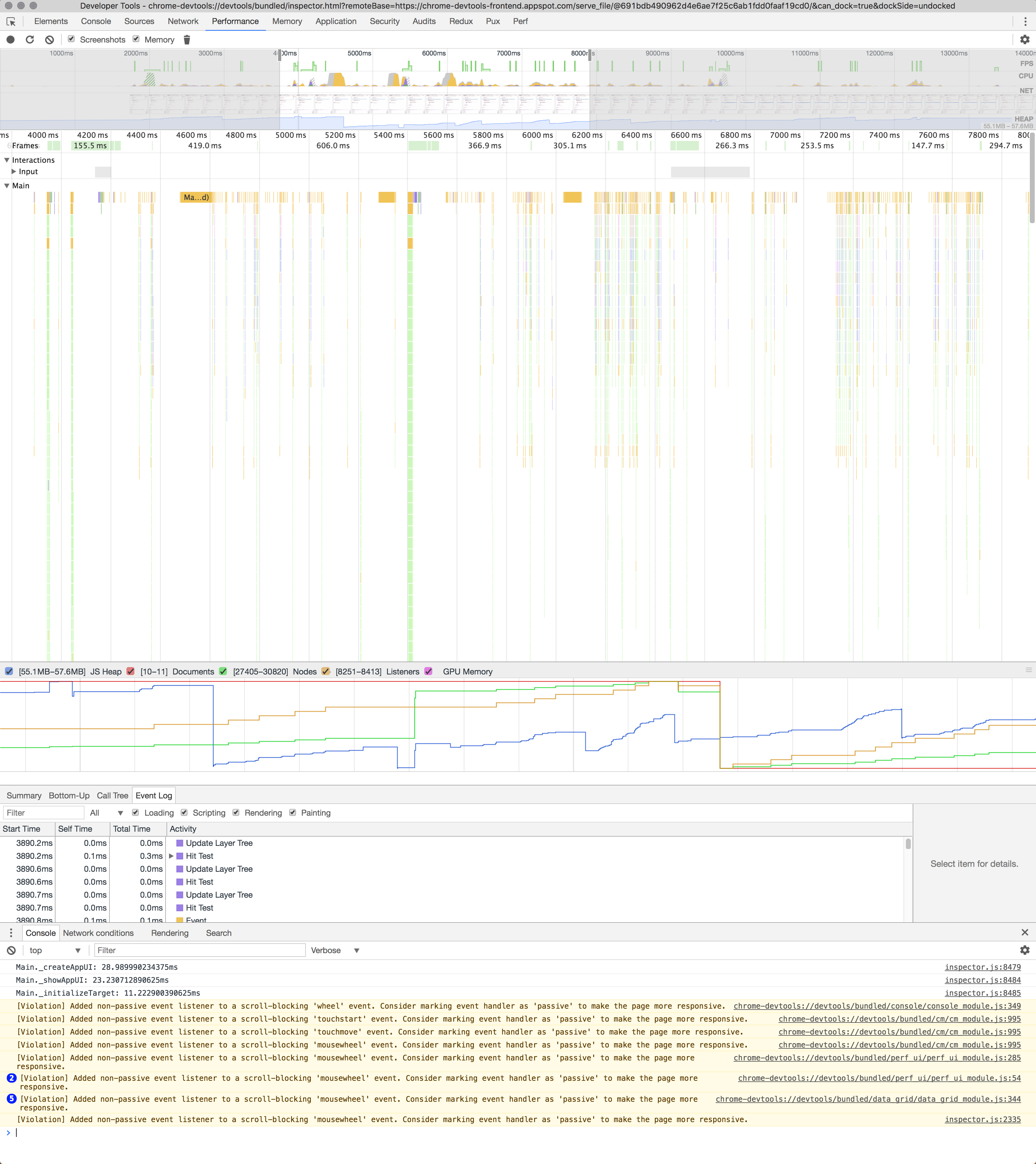1036x1164 pixels.
Task: Click the reload-and-record profile icon
Action: [29, 39]
